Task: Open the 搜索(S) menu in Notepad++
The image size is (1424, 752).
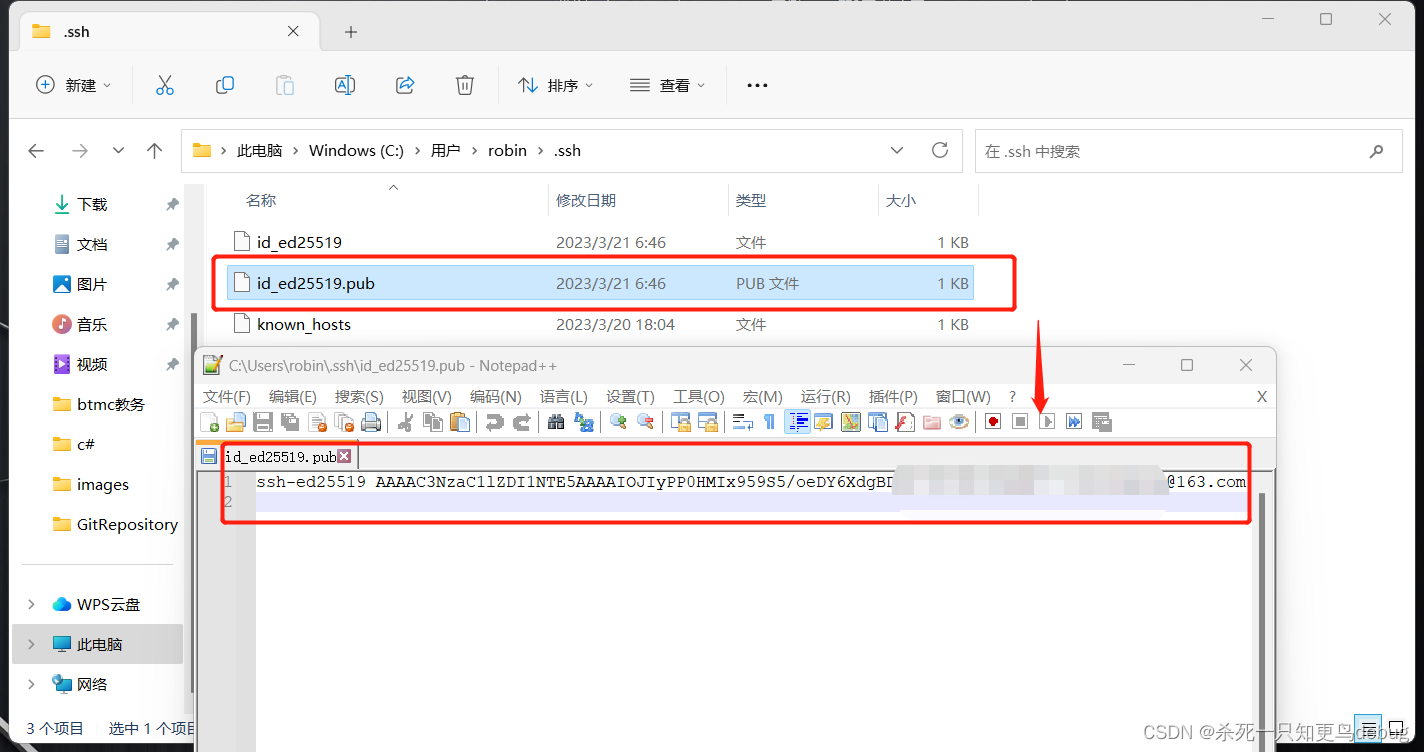Action: pyautogui.click(x=359, y=397)
